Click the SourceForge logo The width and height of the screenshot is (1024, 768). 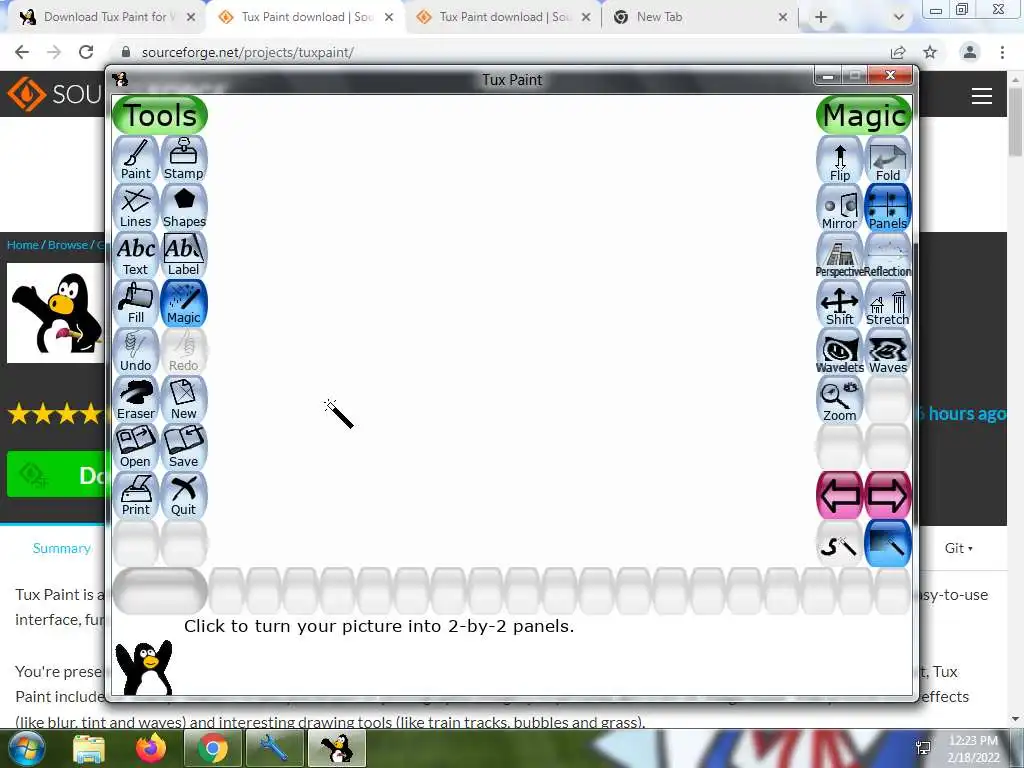point(55,94)
